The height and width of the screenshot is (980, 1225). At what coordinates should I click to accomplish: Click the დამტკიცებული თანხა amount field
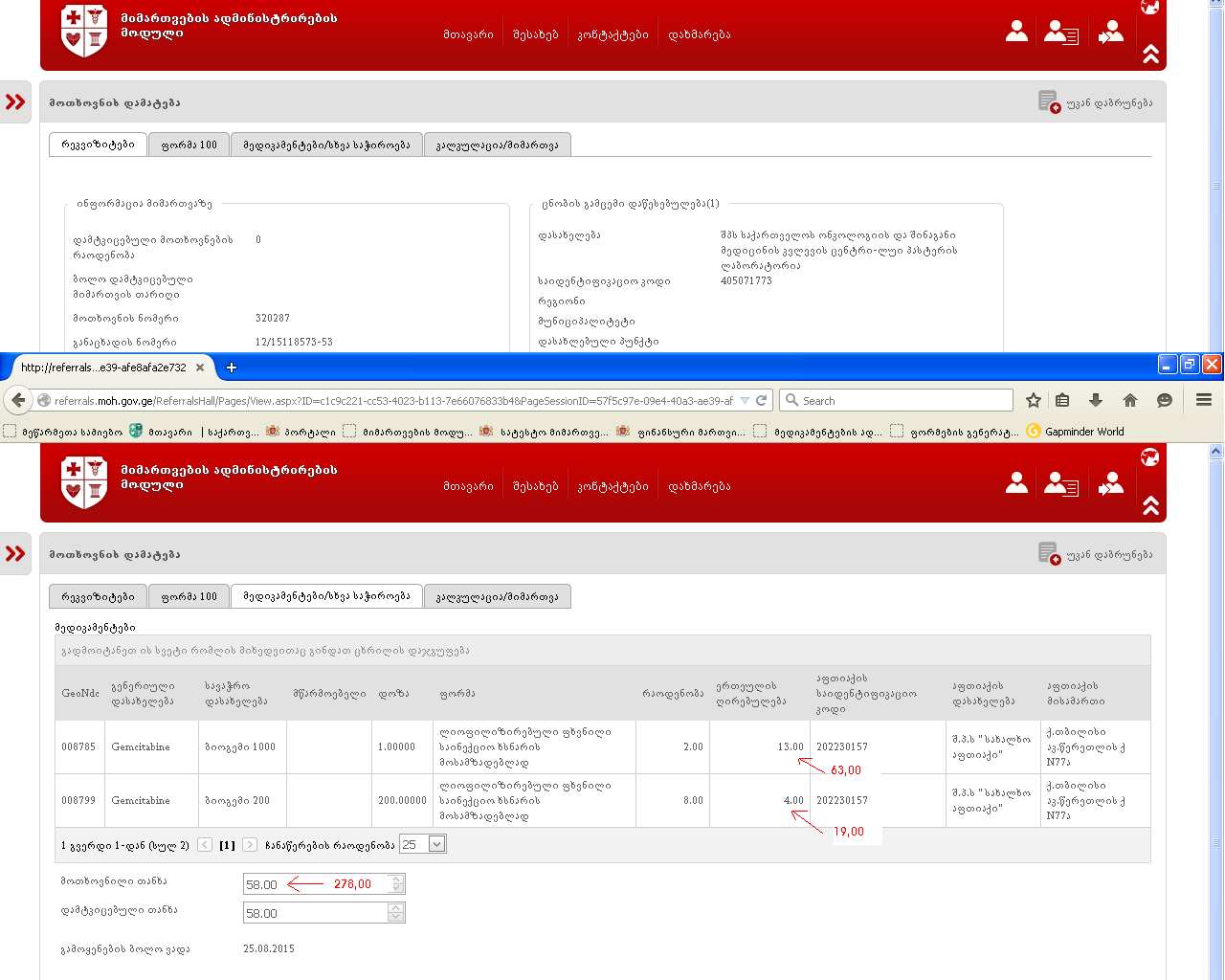point(315,913)
